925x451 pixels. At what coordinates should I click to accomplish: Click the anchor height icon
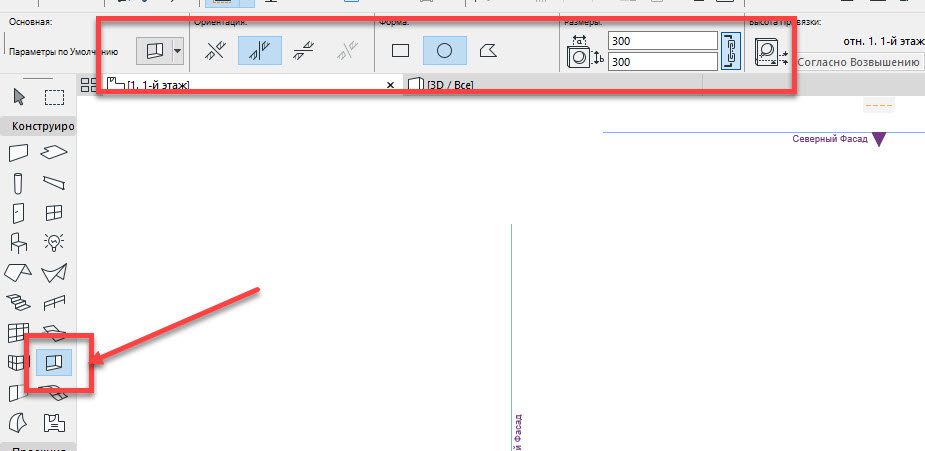772,53
